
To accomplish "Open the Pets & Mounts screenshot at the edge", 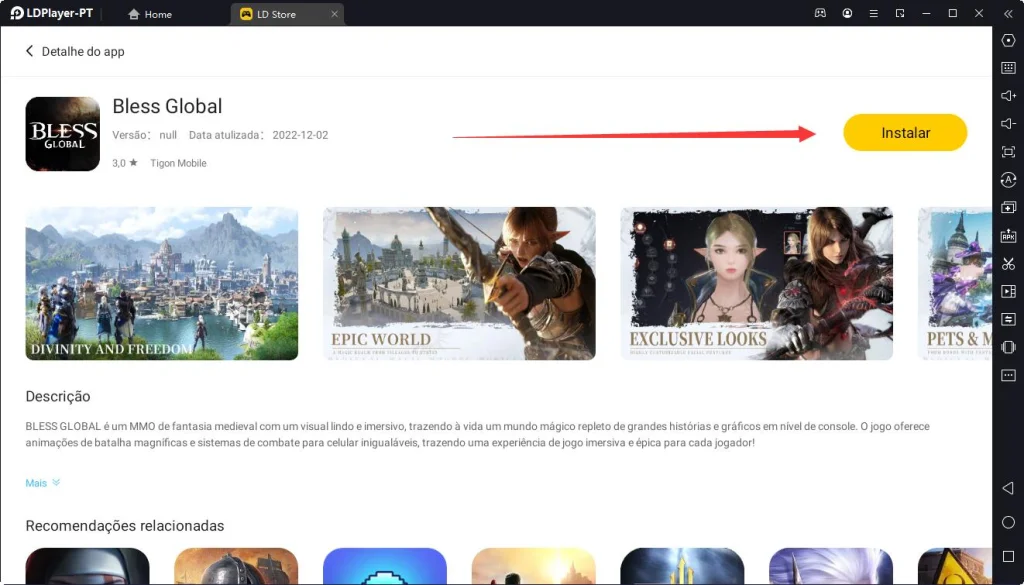I will [x=955, y=283].
